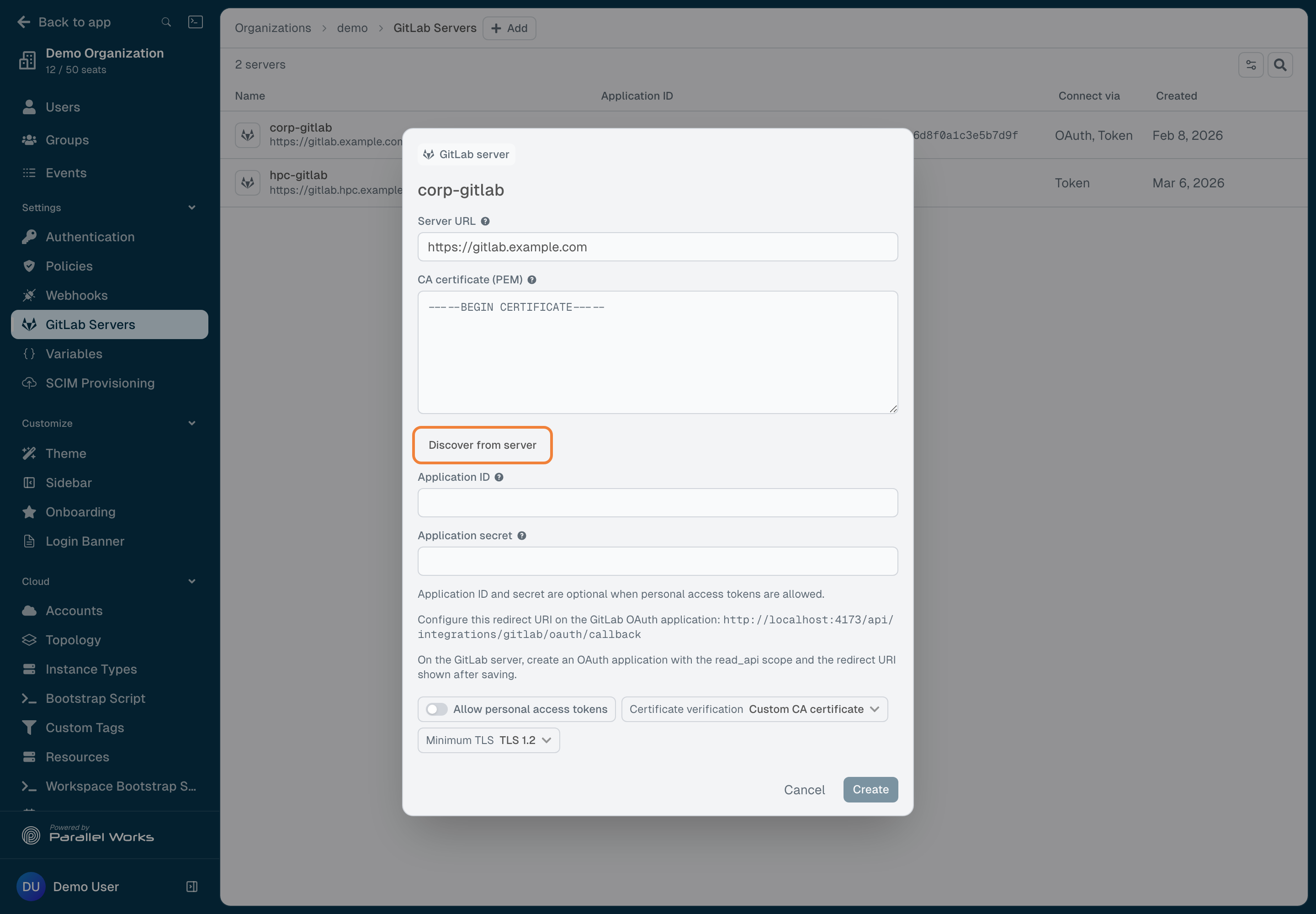Image resolution: width=1316 pixels, height=914 pixels.
Task: Click the Server URL help icon
Action: click(x=485, y=221)
